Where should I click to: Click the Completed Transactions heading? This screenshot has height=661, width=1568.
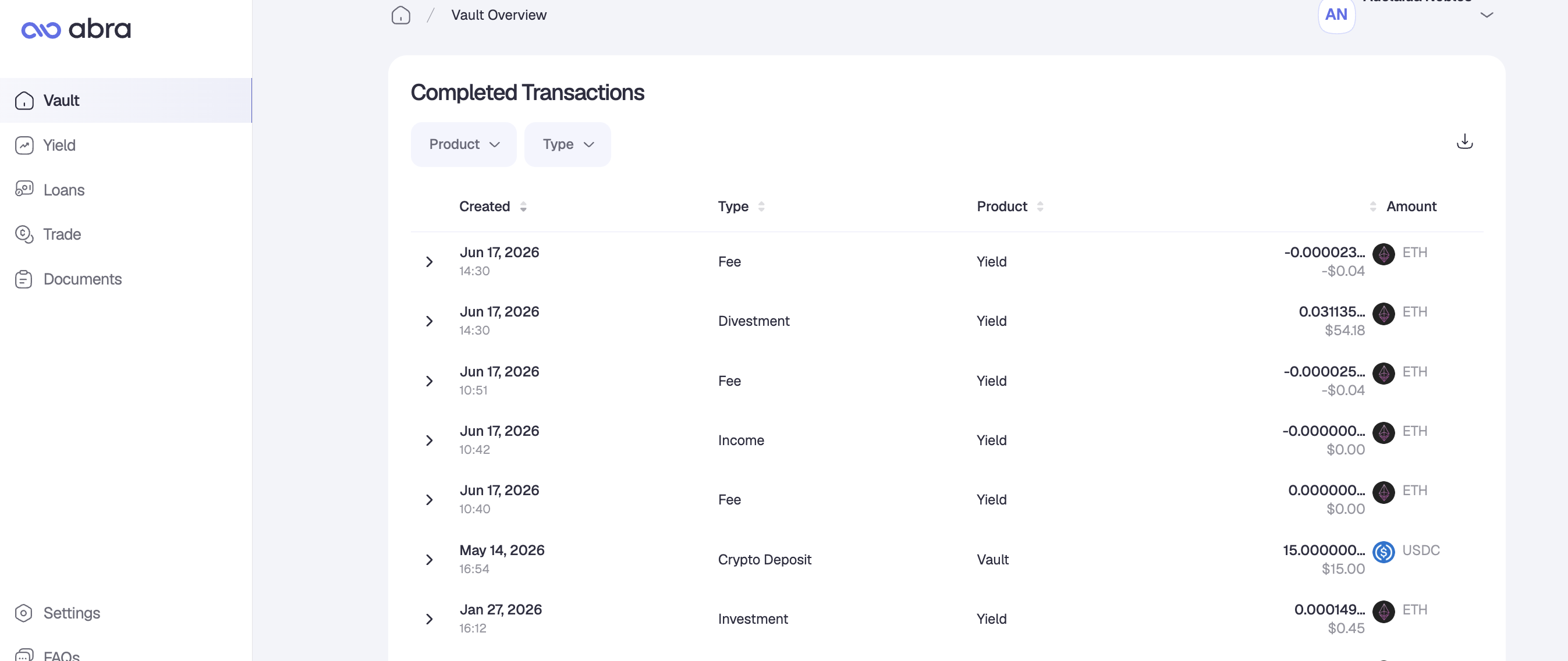click(x=527, y=93)
